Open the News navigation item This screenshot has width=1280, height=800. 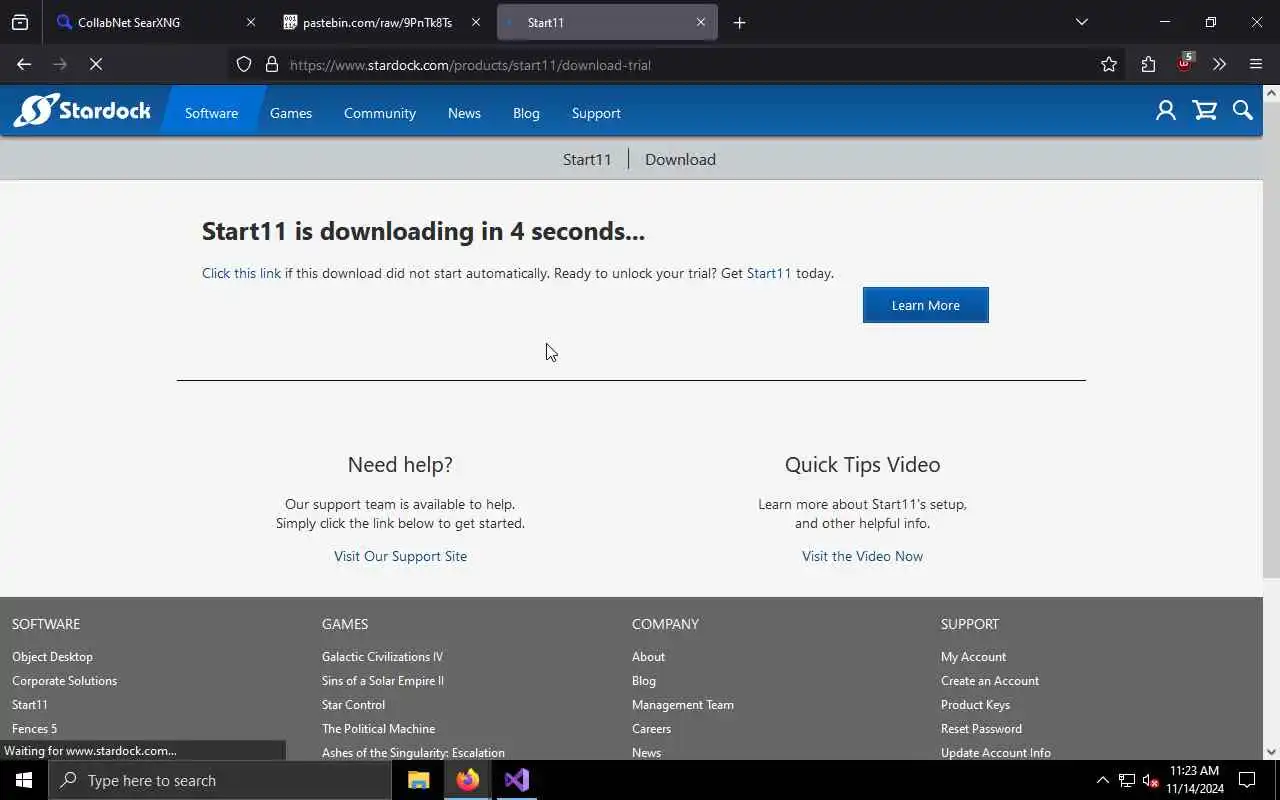464,113
